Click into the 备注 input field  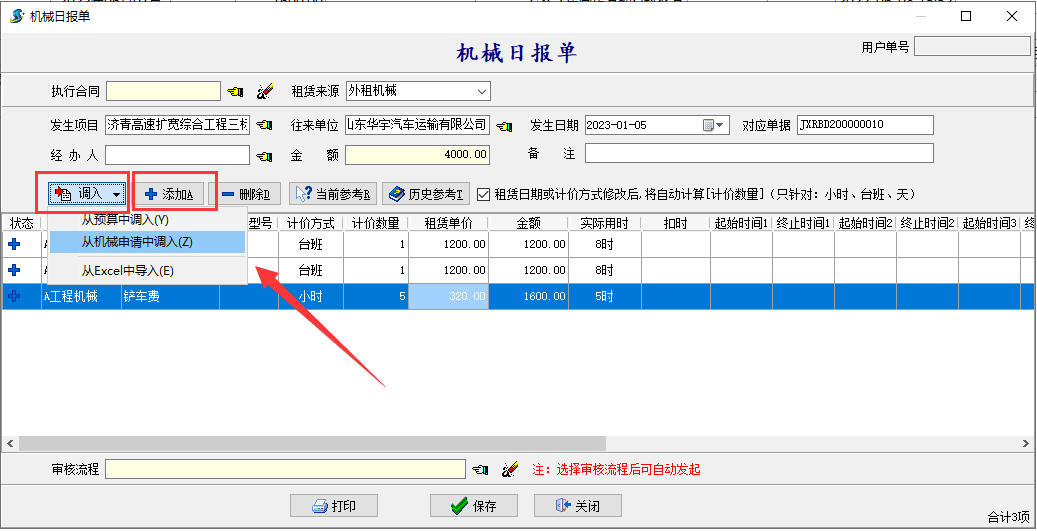coord(758,154)
